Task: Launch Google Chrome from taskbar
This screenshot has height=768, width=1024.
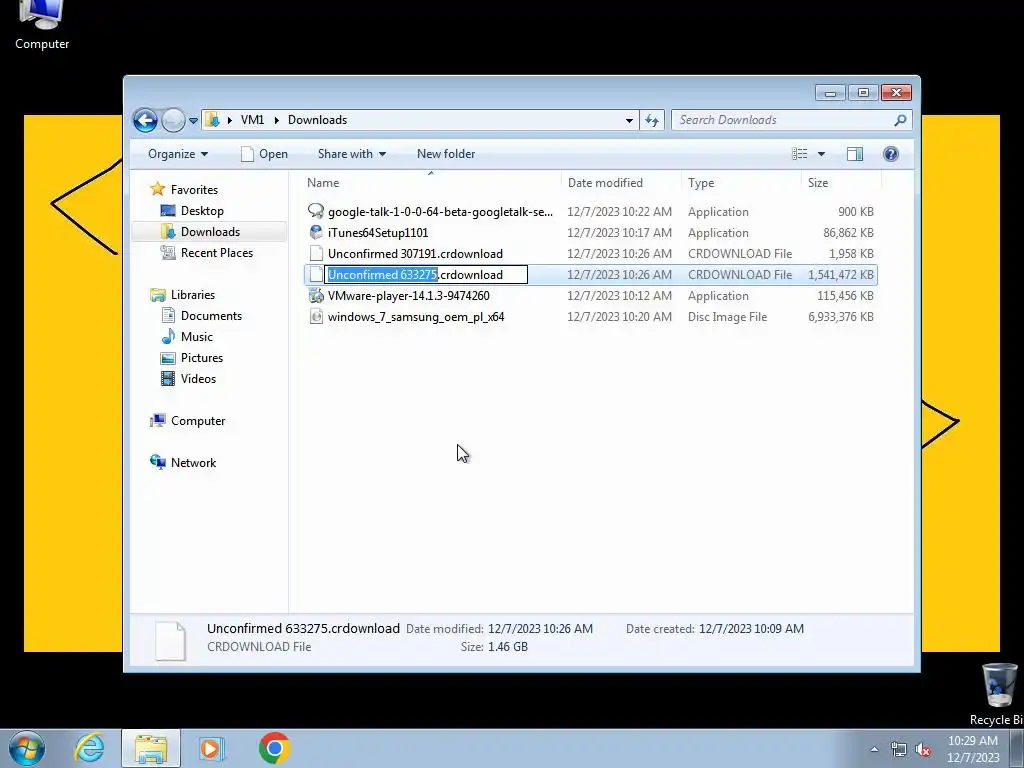Action: coord(274,748)
